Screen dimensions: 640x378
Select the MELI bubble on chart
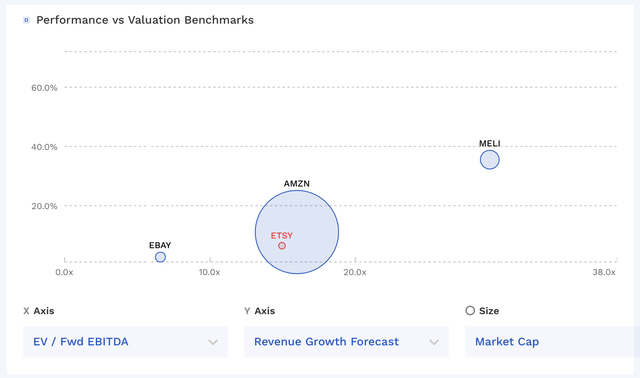coord(489,160)
